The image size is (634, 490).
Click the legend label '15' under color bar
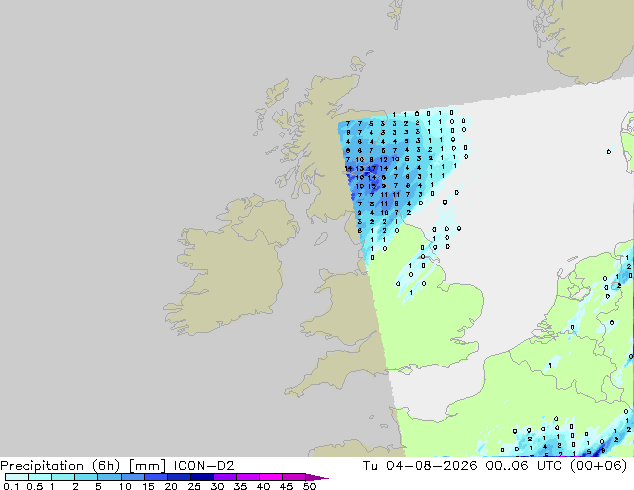pyautogui.click(x=148, y=486)
